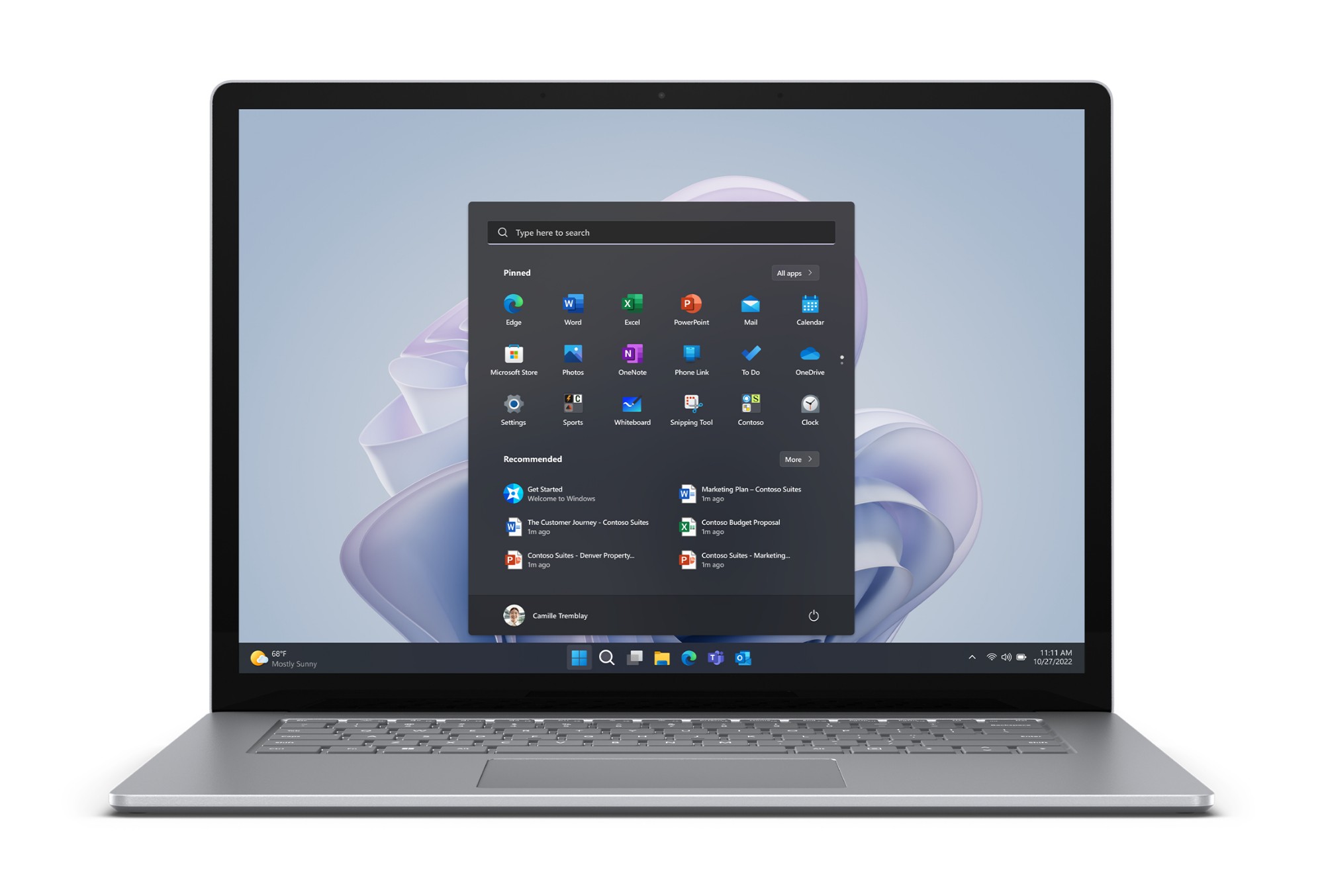Viewport: 1324px width, 896px height.
Task: Expand pinned apps pagination dots
Action: click(840, 362)
